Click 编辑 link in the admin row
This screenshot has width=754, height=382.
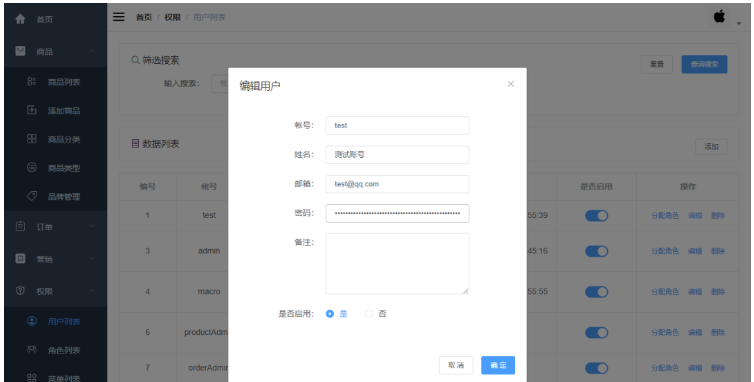point(695,251)
